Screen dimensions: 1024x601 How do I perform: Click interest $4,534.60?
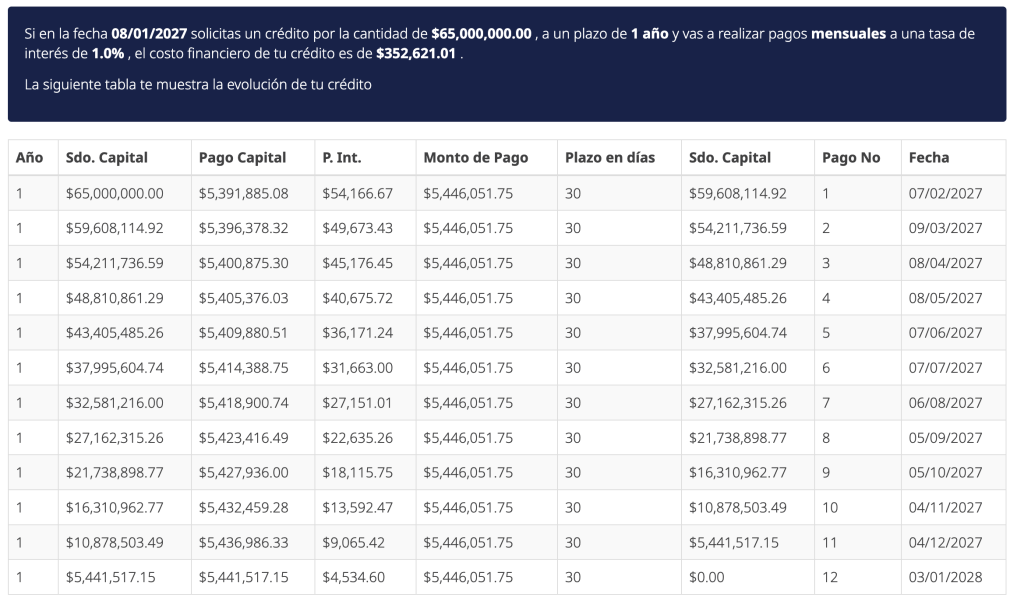coord(353,577)
